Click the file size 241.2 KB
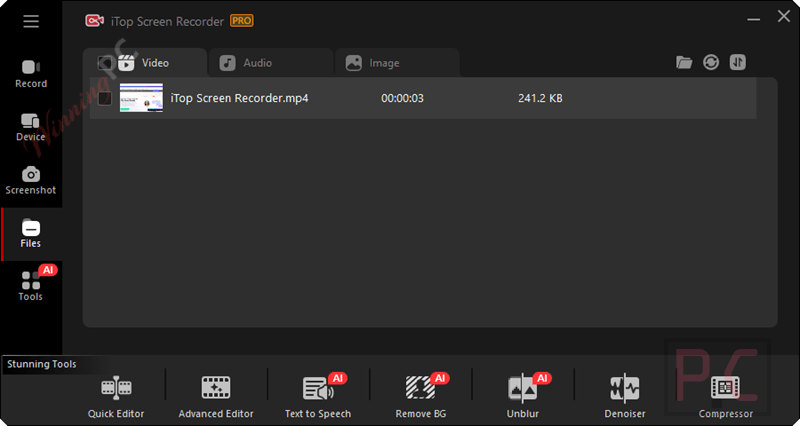 pos(540,98)
